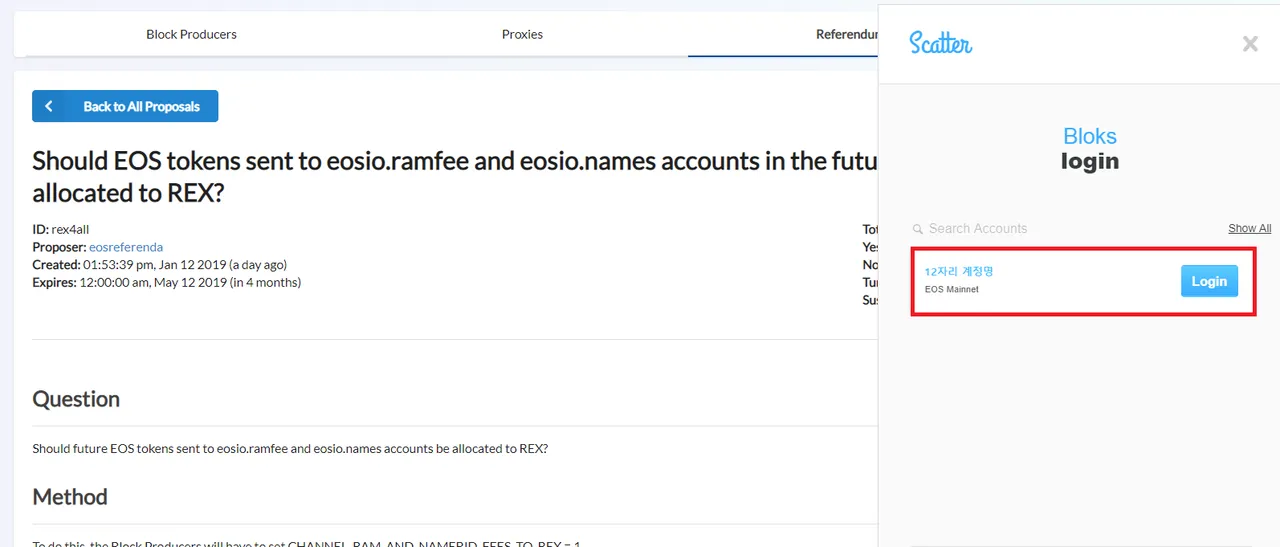Select the 12자리 계정명 account name
Screen dimensions: 1280x547
click(x=959, y=271)
